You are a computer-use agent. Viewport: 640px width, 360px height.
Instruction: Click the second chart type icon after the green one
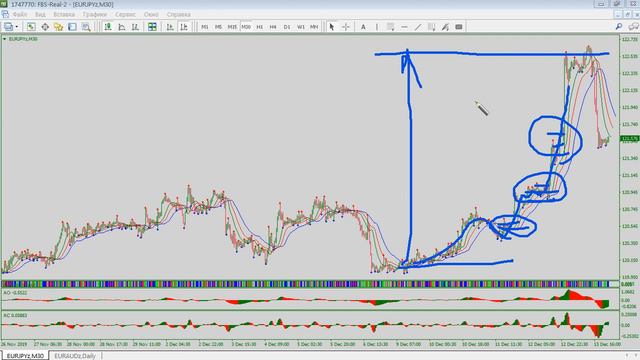click(x=122, y=27)
